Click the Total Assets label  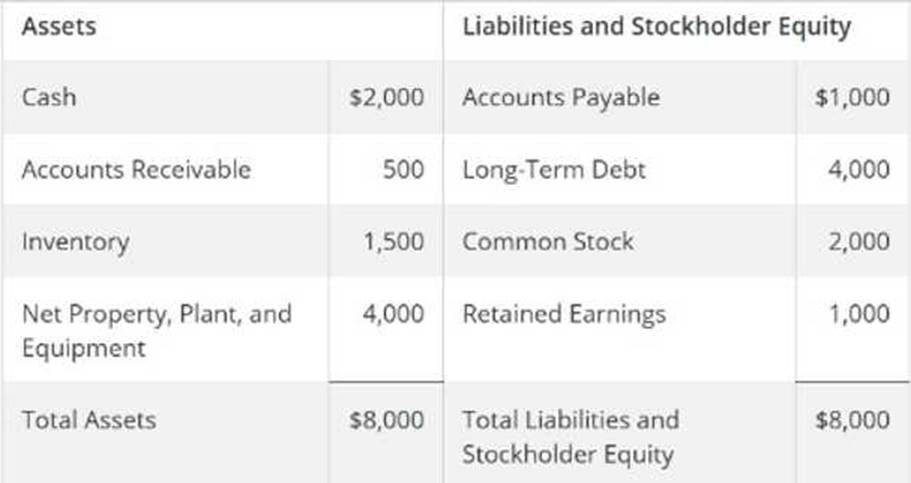click(x=89, y=419)
